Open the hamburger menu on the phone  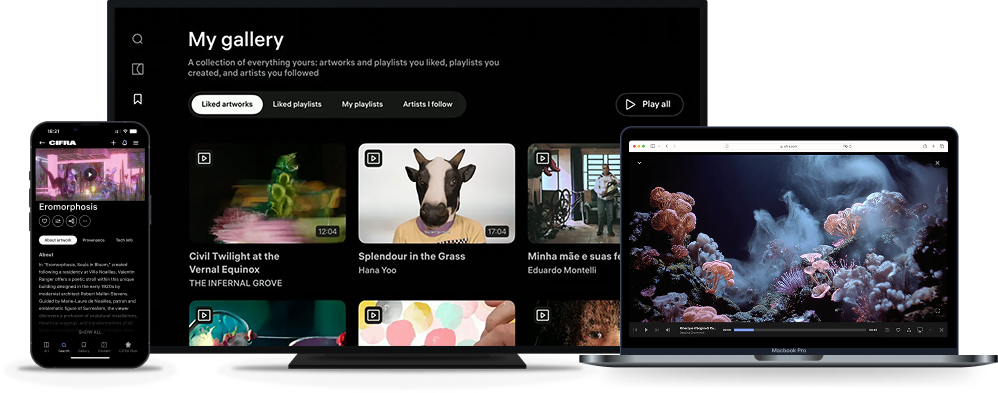coord(136,143)
